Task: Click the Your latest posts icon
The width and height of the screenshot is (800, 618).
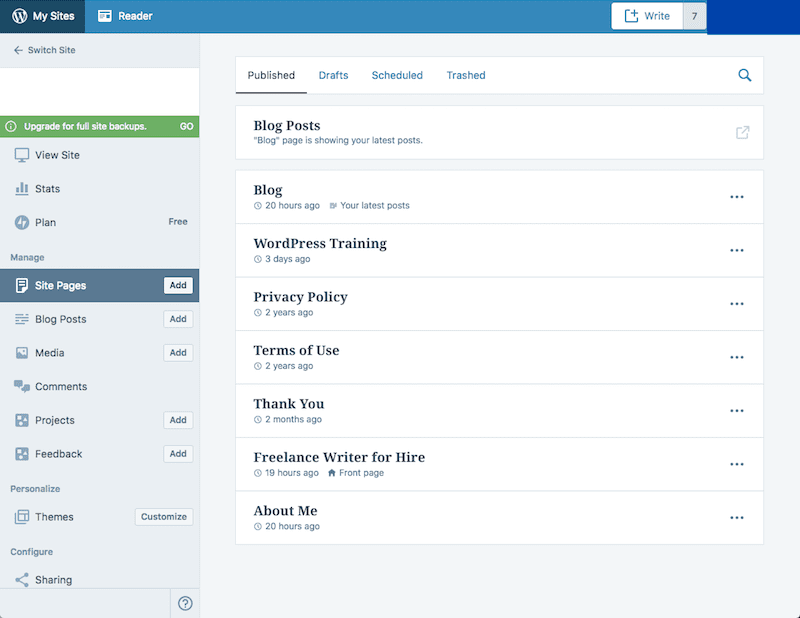Action: click(333, 206)
